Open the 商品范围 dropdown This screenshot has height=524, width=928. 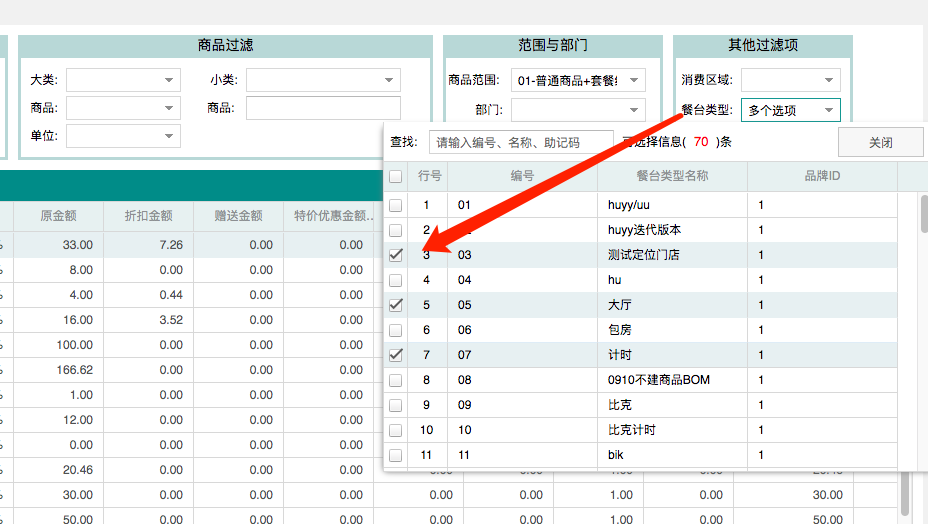(578, 80)
